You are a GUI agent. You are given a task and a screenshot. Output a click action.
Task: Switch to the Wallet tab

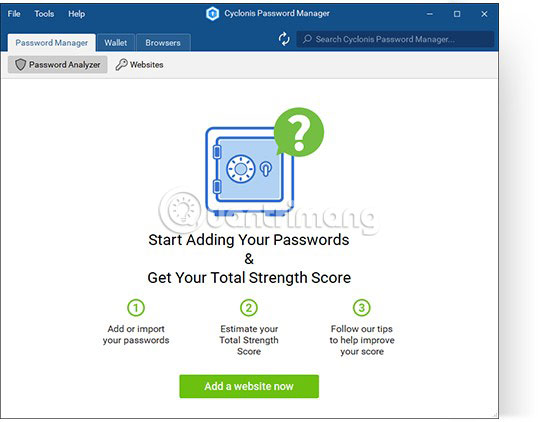(116, 43)
